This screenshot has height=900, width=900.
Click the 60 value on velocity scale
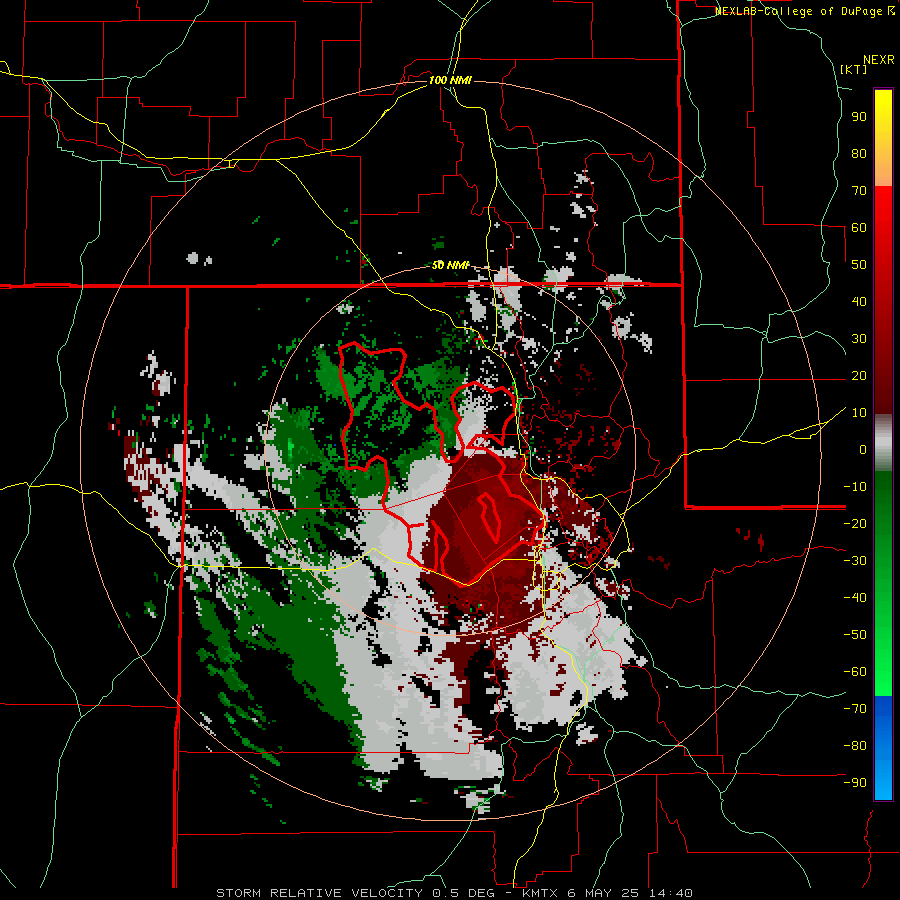[x=859, y=228]
